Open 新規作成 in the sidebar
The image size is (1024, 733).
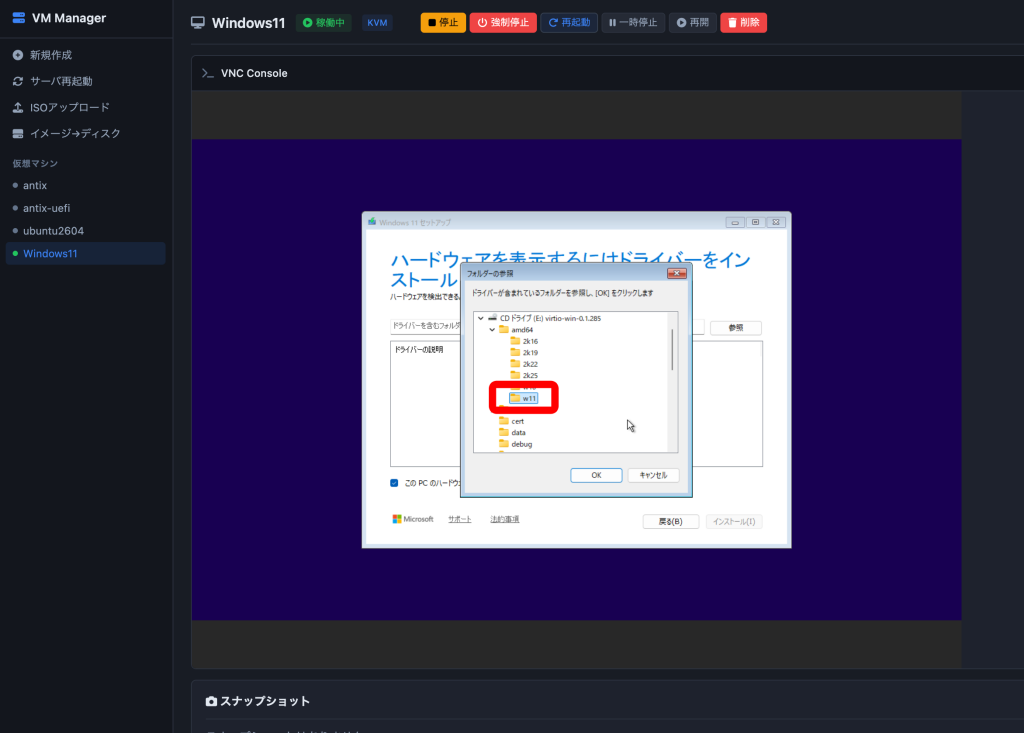pos(50,56)
